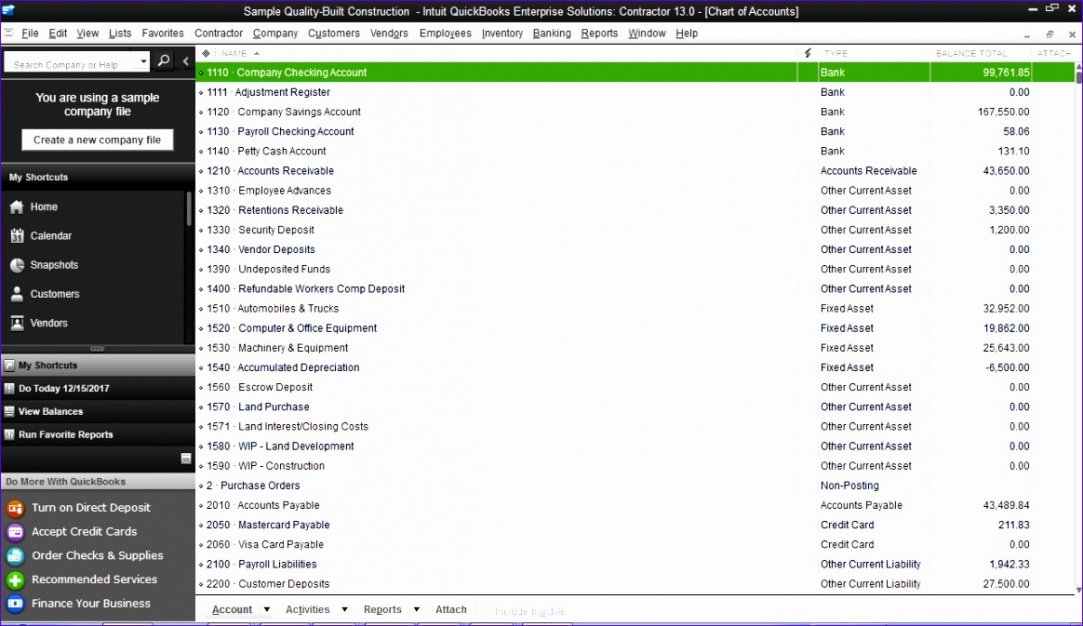Select 1590 WIP - Construction row
Image resolution: width=1083 pixels, height=626 pixels.
pos(635,466)
